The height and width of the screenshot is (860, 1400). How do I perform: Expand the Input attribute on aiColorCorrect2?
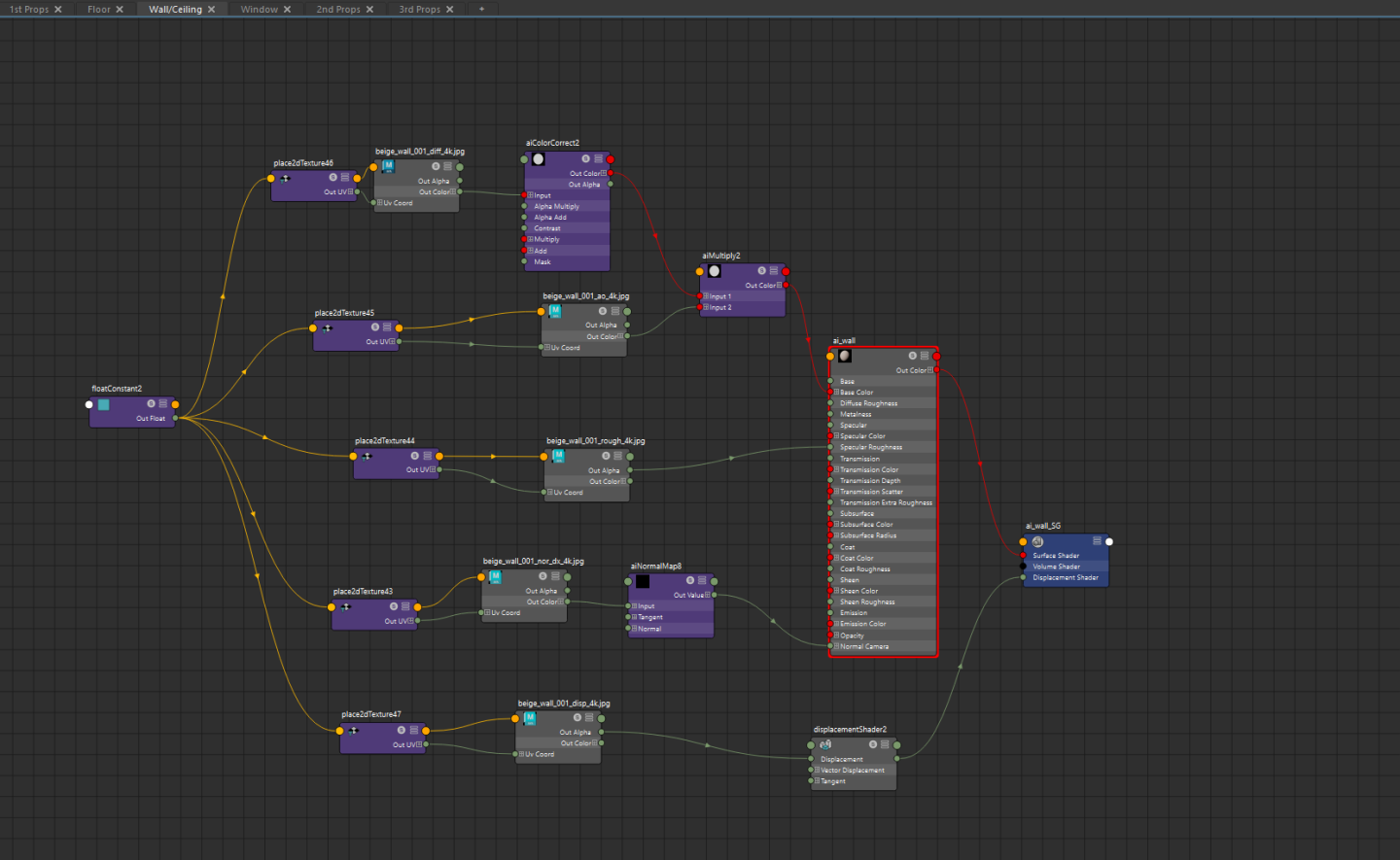pos(531,195)
